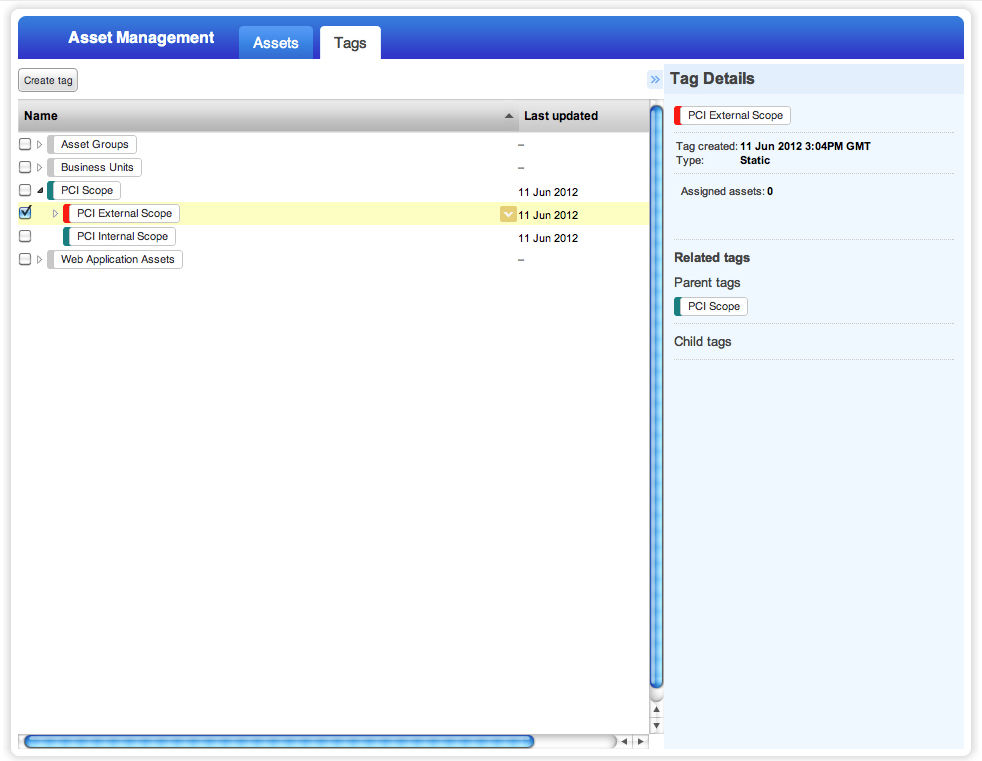This screenshot has width=982, height=761.
Task: Select the PCI Scope parent tag in Related tags
Action: 711,306
